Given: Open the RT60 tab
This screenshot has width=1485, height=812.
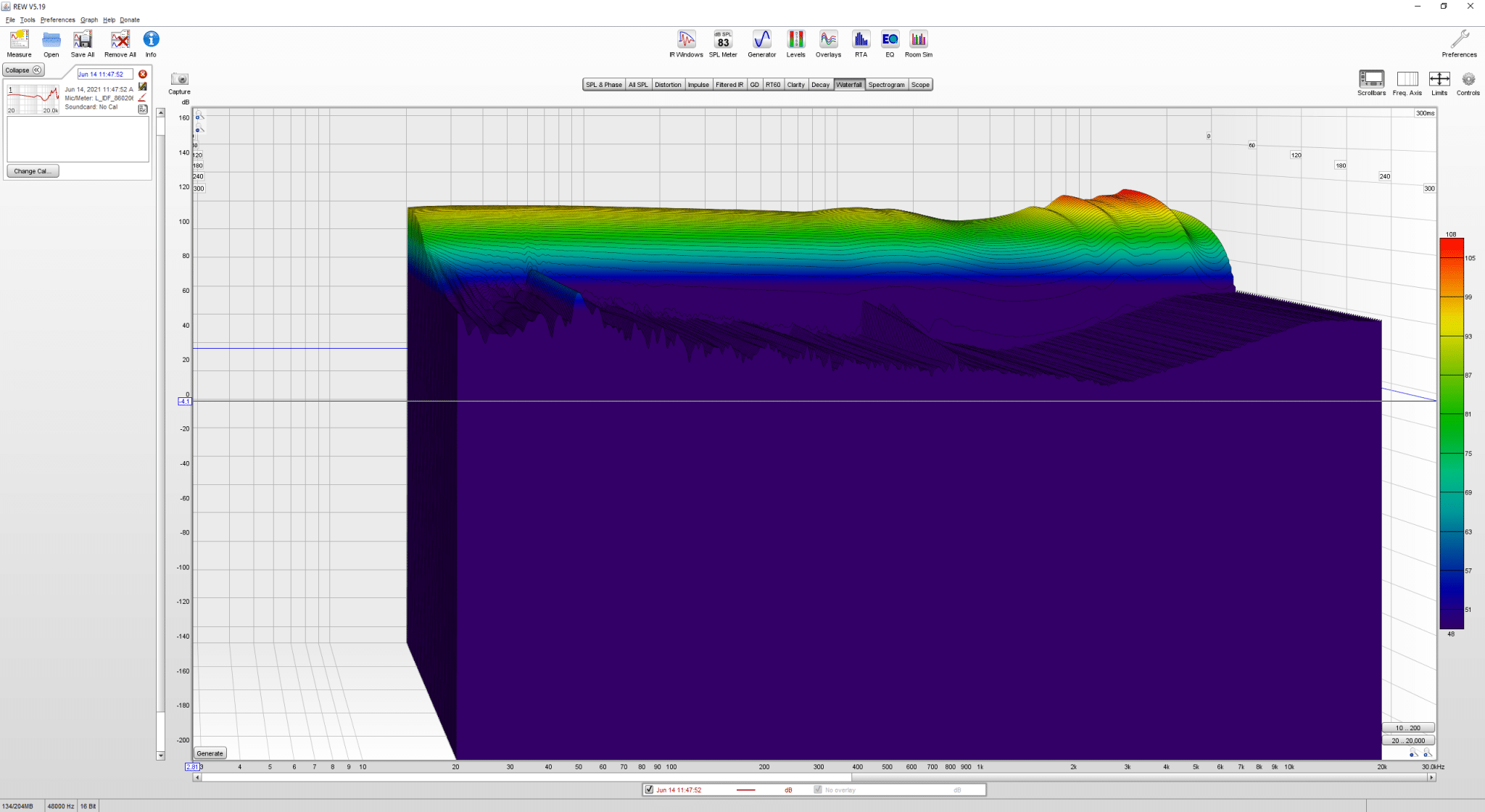Looking at the screenshot, I should (x=773, y=85).
